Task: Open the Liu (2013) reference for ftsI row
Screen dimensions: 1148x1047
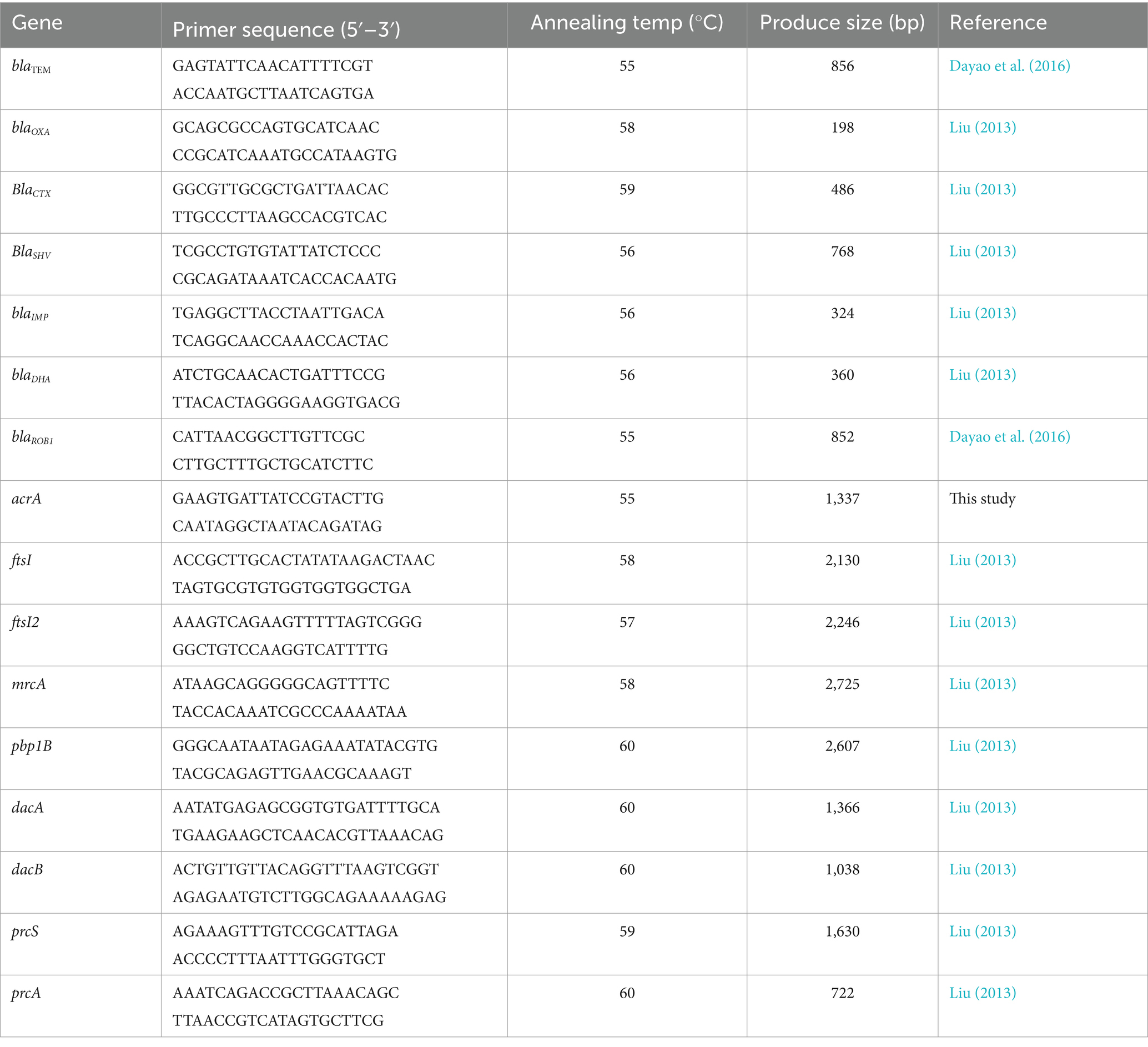Action: [x=982, y=561]
